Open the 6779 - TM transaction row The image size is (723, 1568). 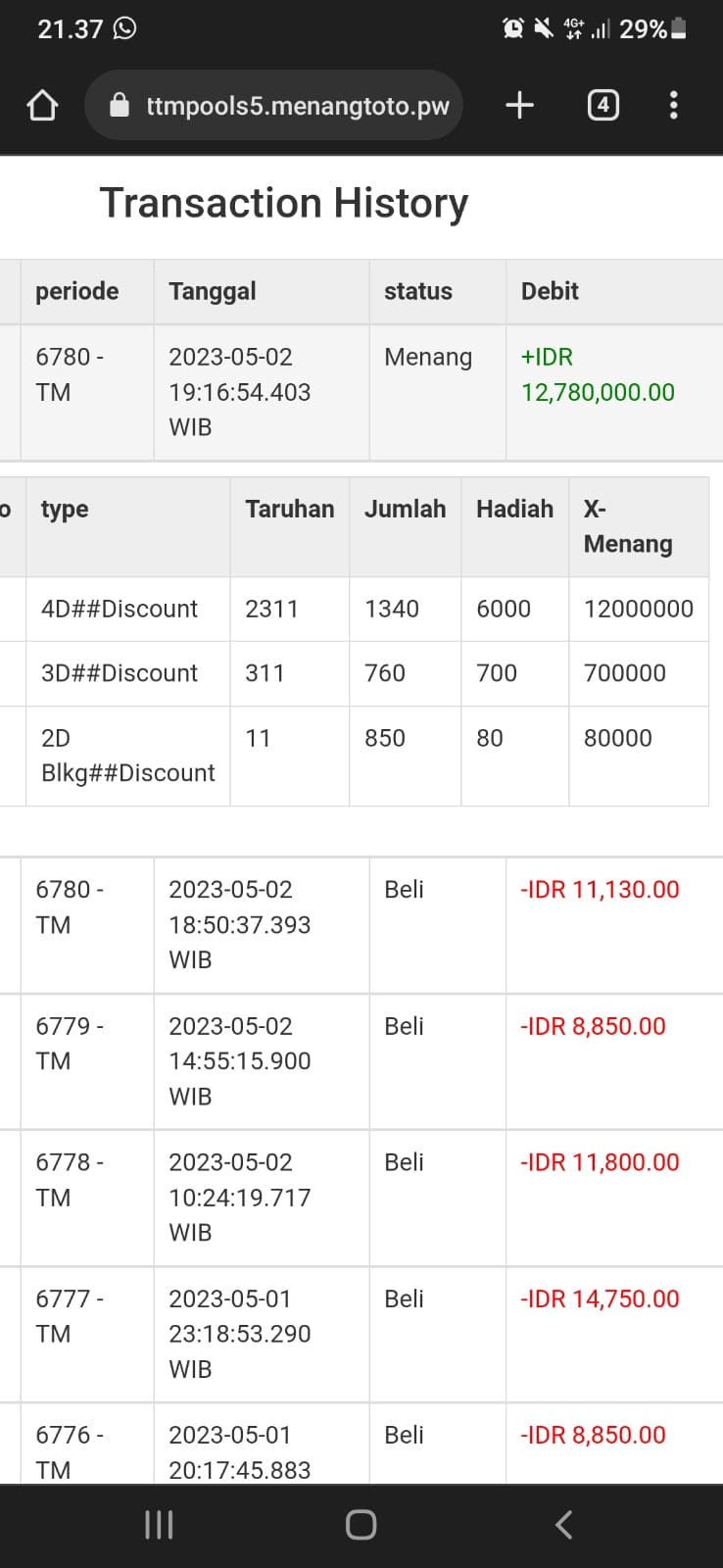tap(69, 1044)
